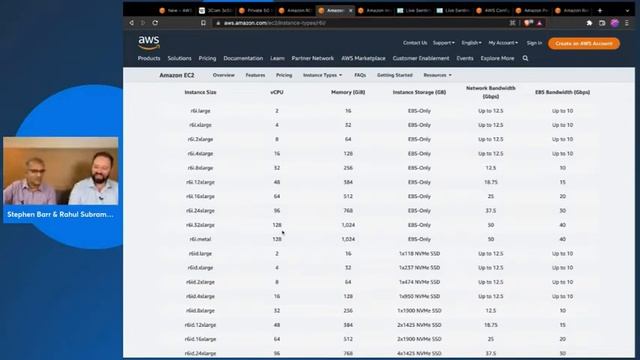Switch to the 'New - AWS' tab
The image size is (640, 360).
(x=176, y=10)
